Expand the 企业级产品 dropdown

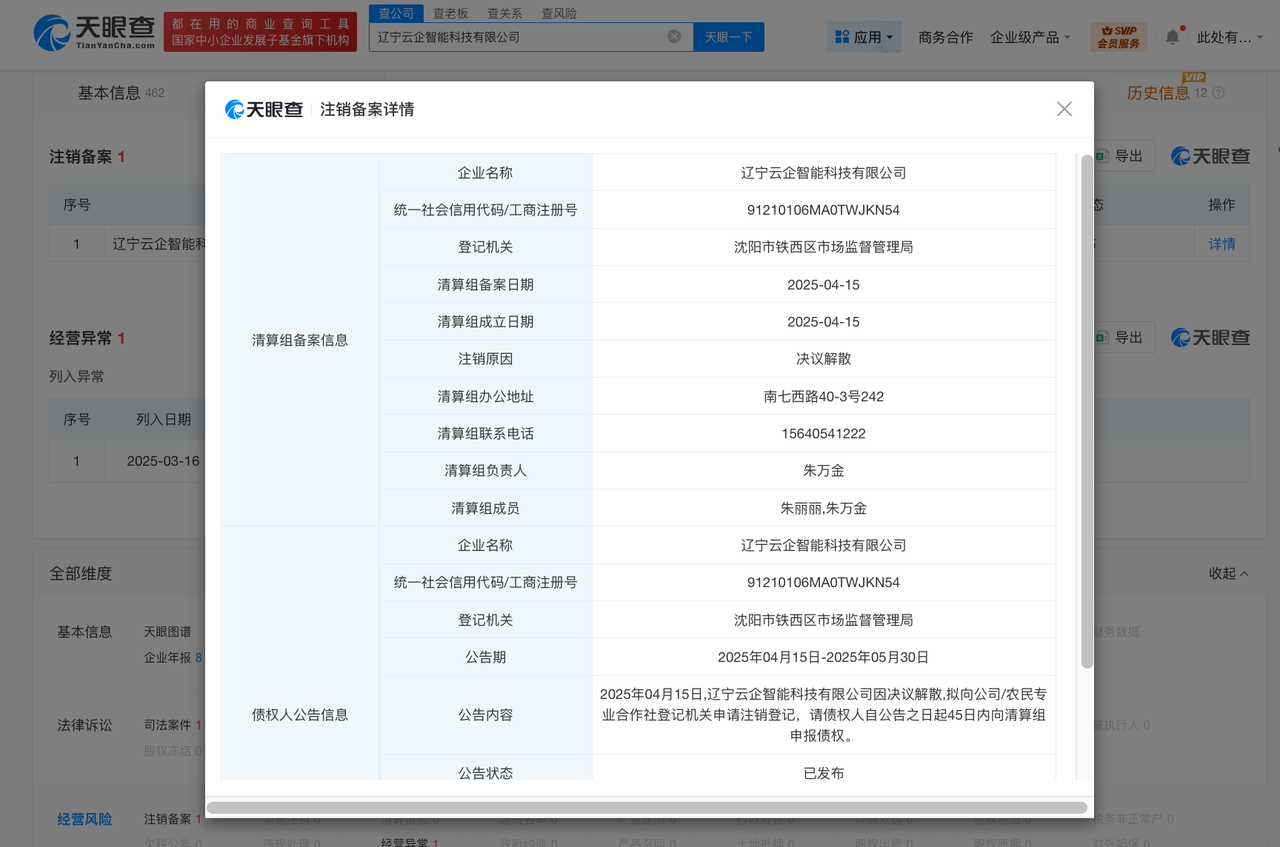tap(1029, 36)
